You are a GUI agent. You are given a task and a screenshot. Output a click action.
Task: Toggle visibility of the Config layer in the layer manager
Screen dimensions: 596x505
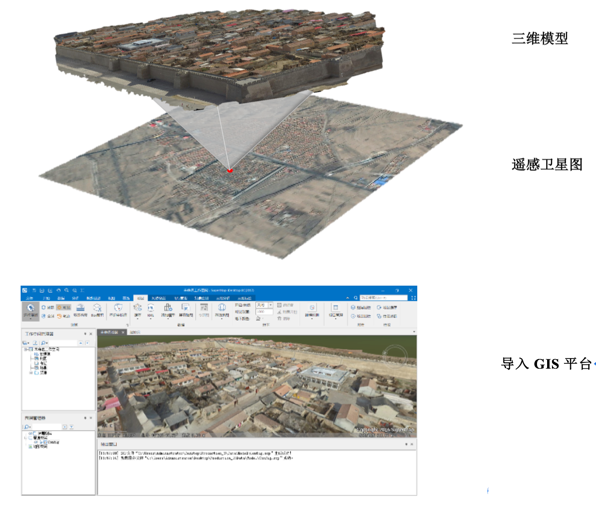pos(36,442)
